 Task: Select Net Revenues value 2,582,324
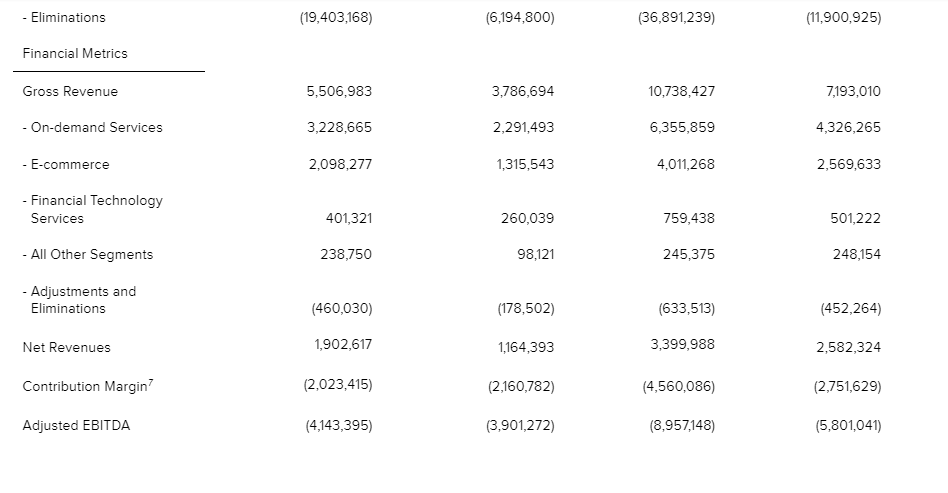click(848, 348)
